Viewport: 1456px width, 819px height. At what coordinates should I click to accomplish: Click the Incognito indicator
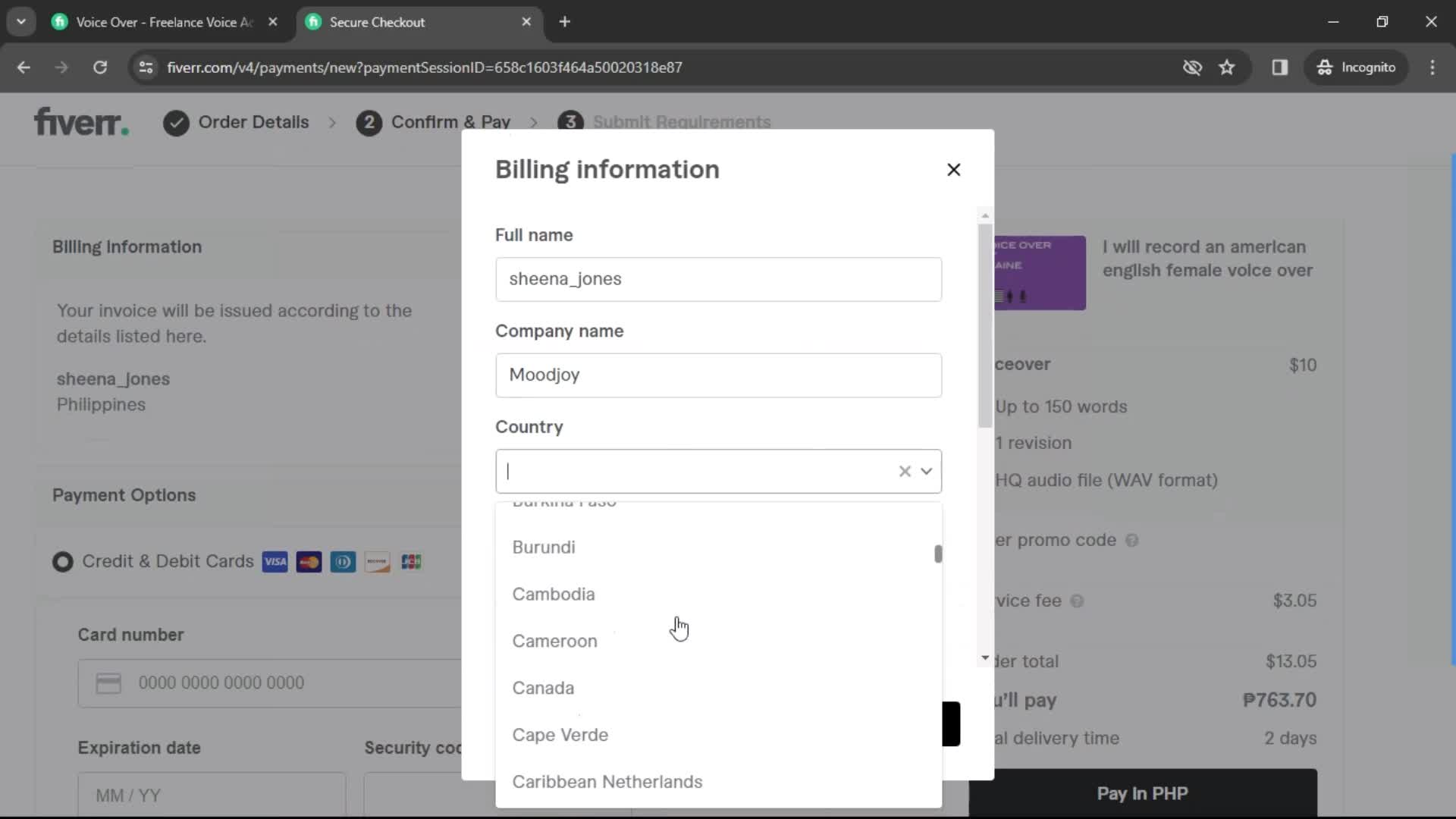coord(1357,67)
